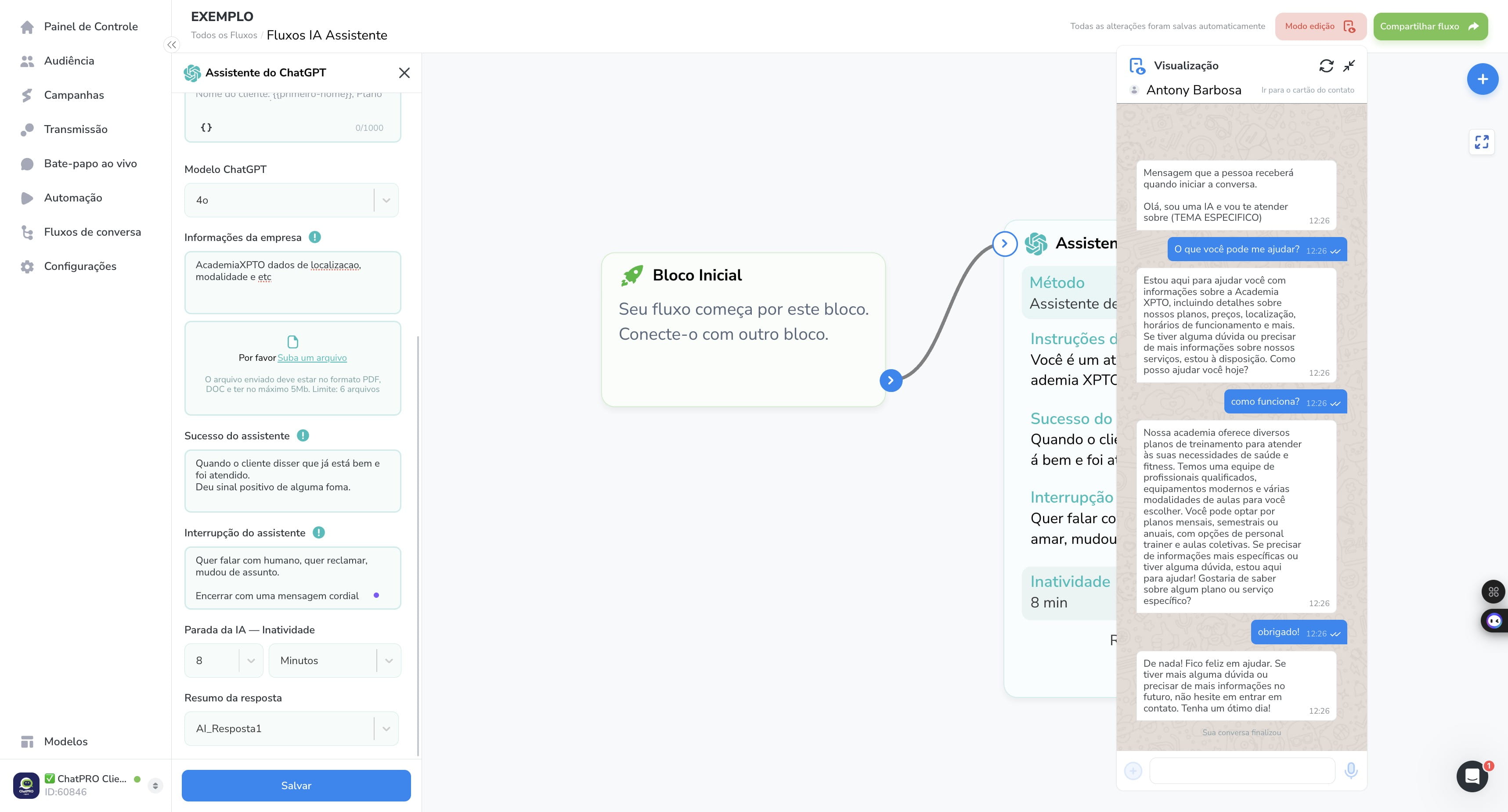
Task: Click the Método section on Assistente block
Action: tap(1070, 292)
